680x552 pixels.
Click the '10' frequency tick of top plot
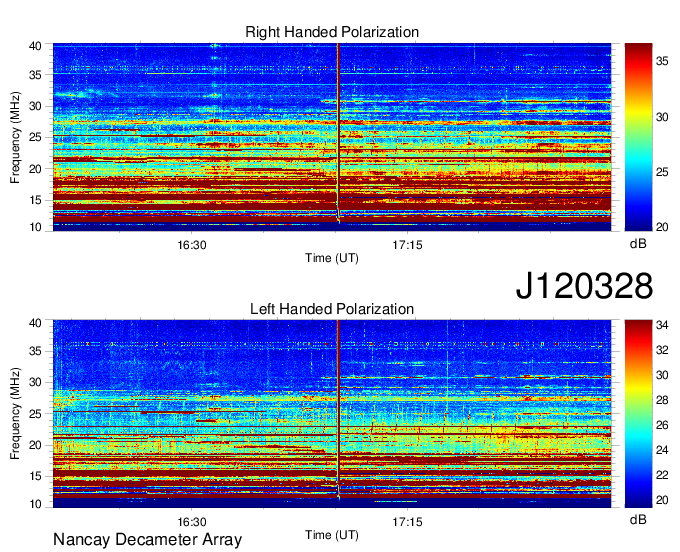click(36, 227)
